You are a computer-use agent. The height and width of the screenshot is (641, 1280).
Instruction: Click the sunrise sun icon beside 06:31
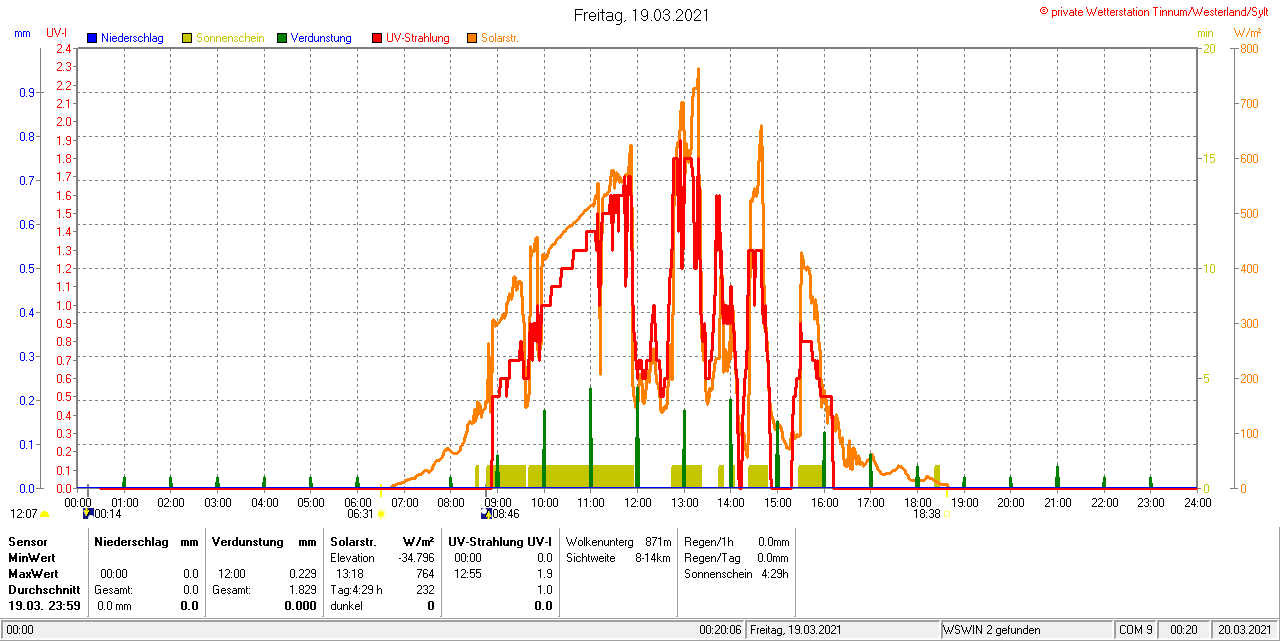(381, 514)
